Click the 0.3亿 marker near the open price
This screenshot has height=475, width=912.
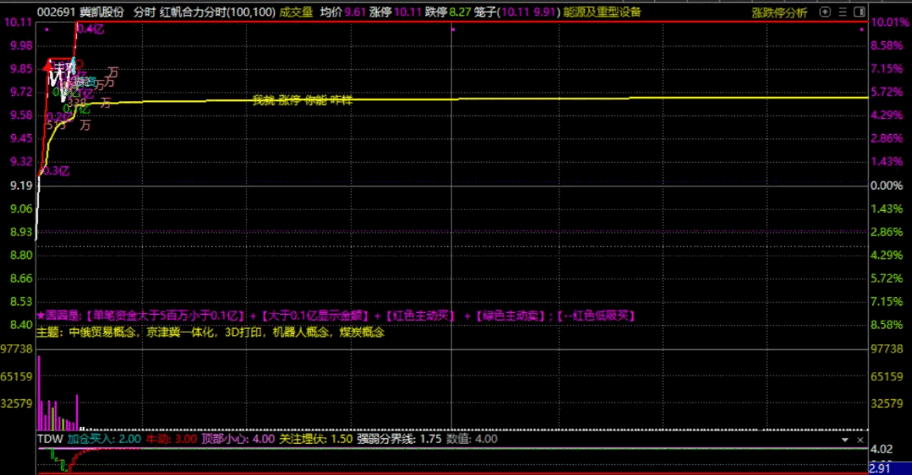(56, 170)
